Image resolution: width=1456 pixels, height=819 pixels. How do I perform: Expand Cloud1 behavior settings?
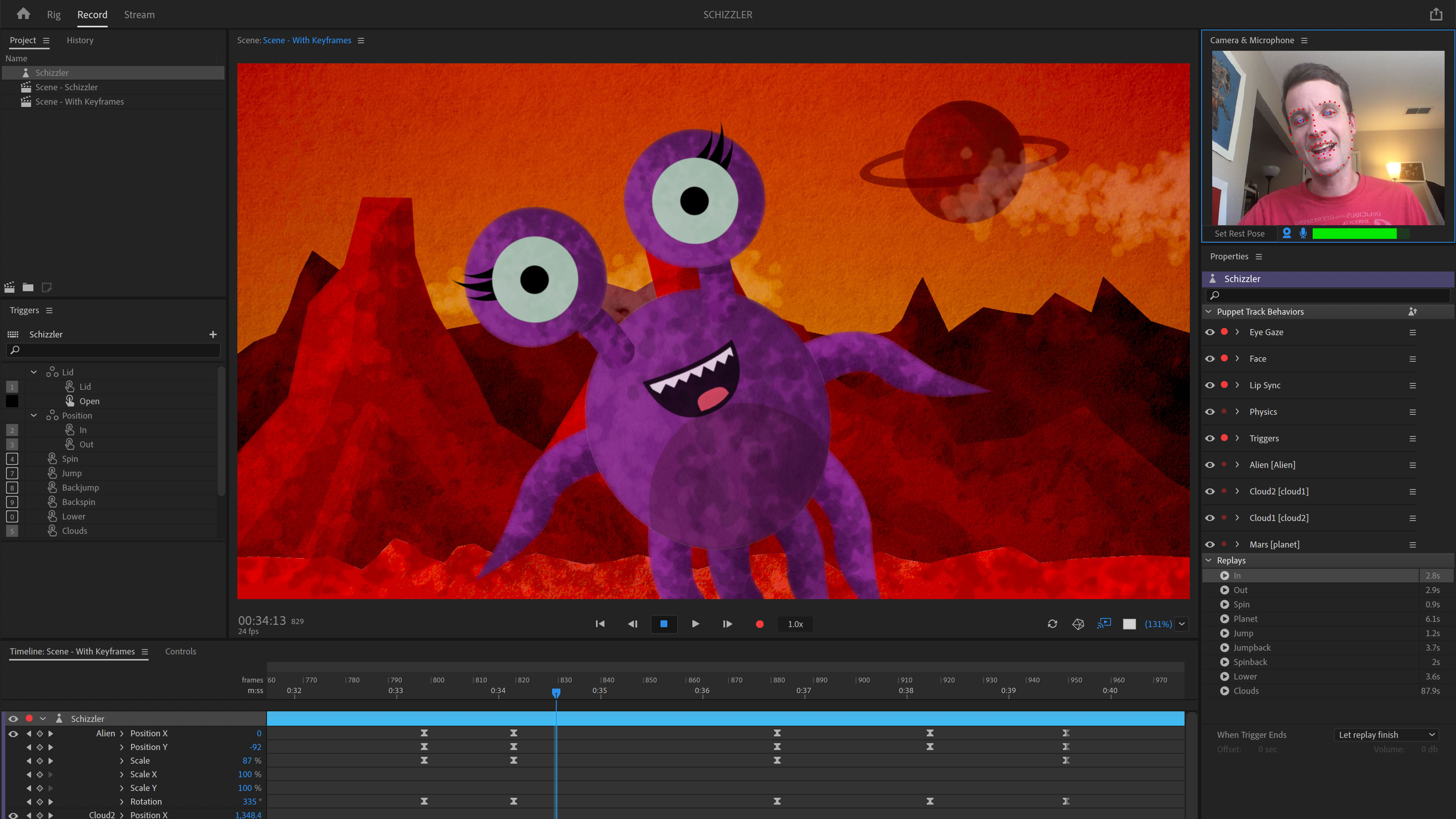point(1237,517)
